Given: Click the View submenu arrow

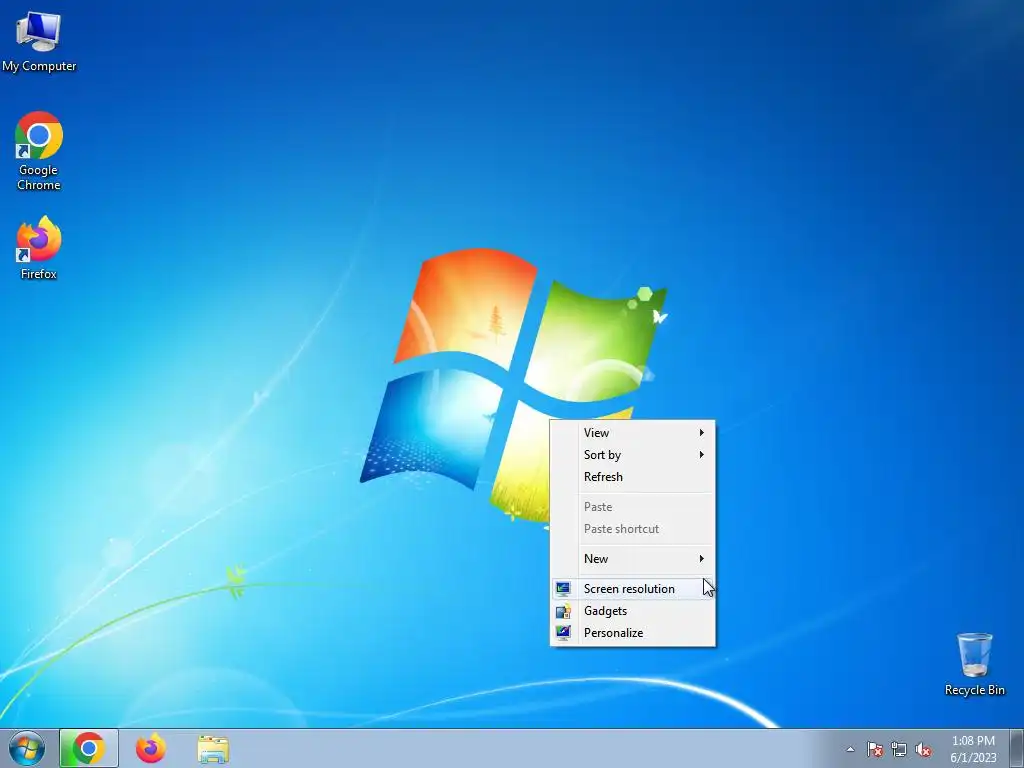Looking at the screenshot, I should tap(701, 432).
